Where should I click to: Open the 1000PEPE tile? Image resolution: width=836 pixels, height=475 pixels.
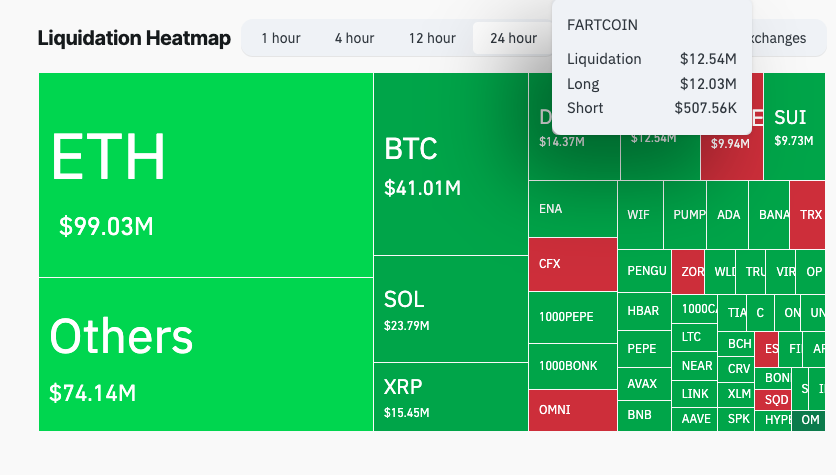pyautogui.click(x=572, y=317)
